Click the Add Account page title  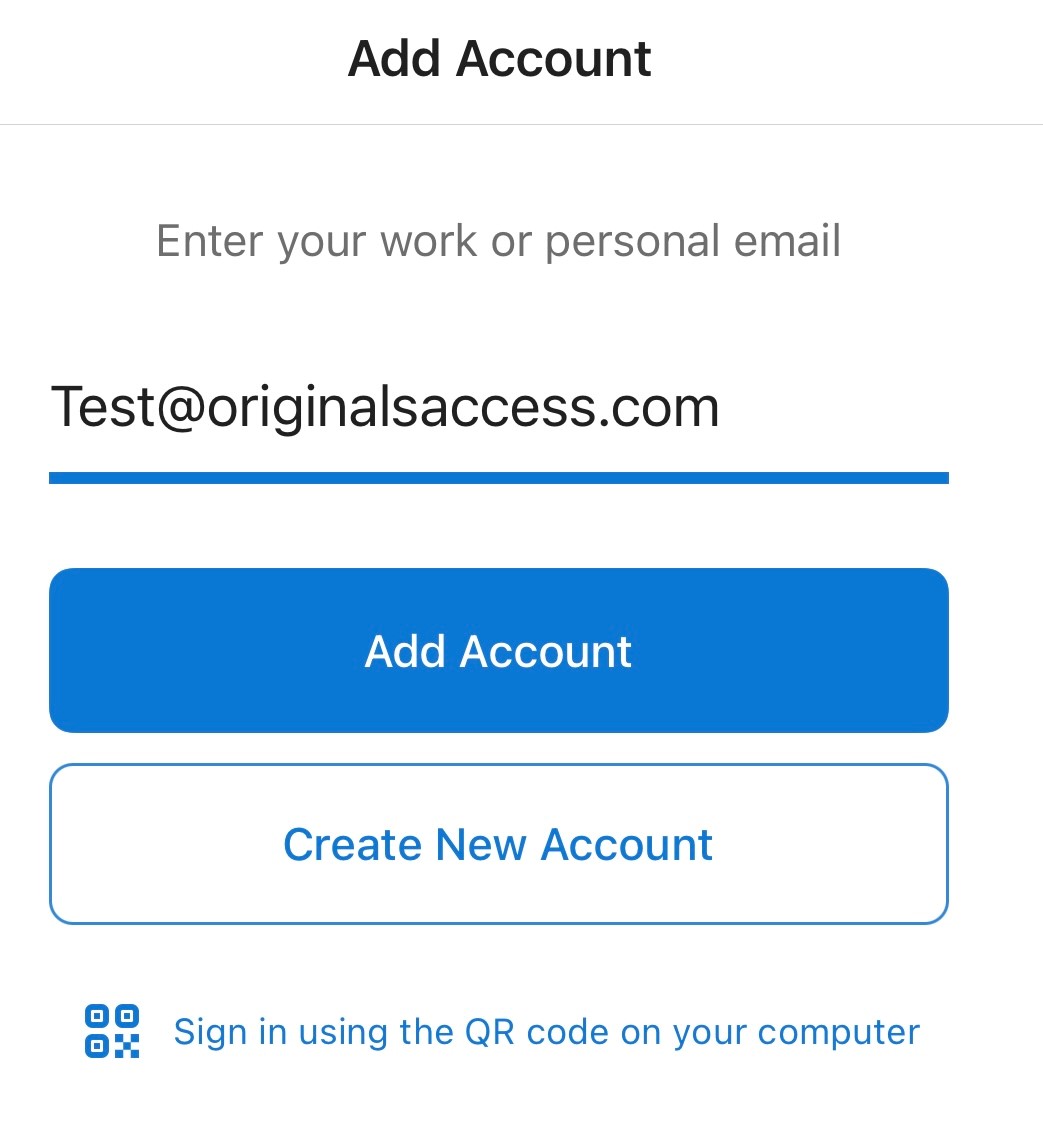click(x=499, y=58)
